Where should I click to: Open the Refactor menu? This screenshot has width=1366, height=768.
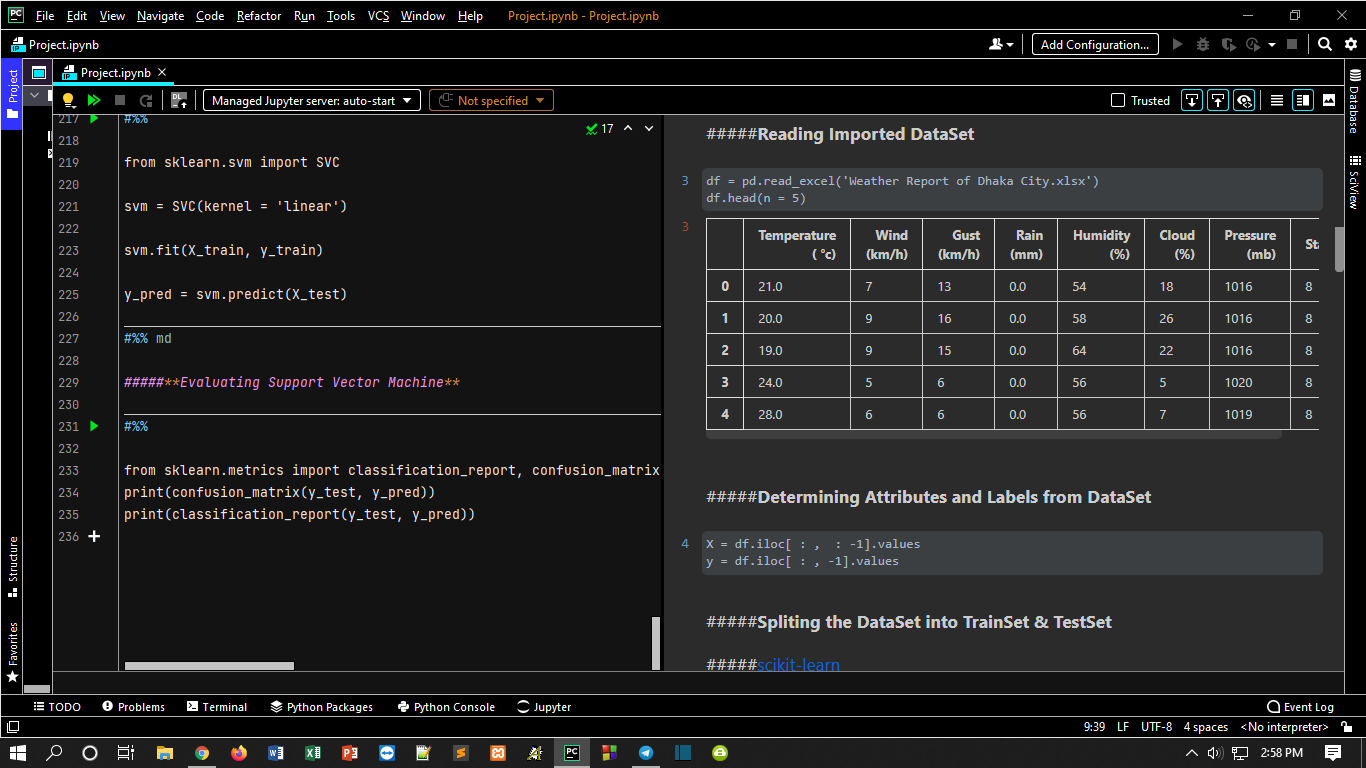[259, 16]
